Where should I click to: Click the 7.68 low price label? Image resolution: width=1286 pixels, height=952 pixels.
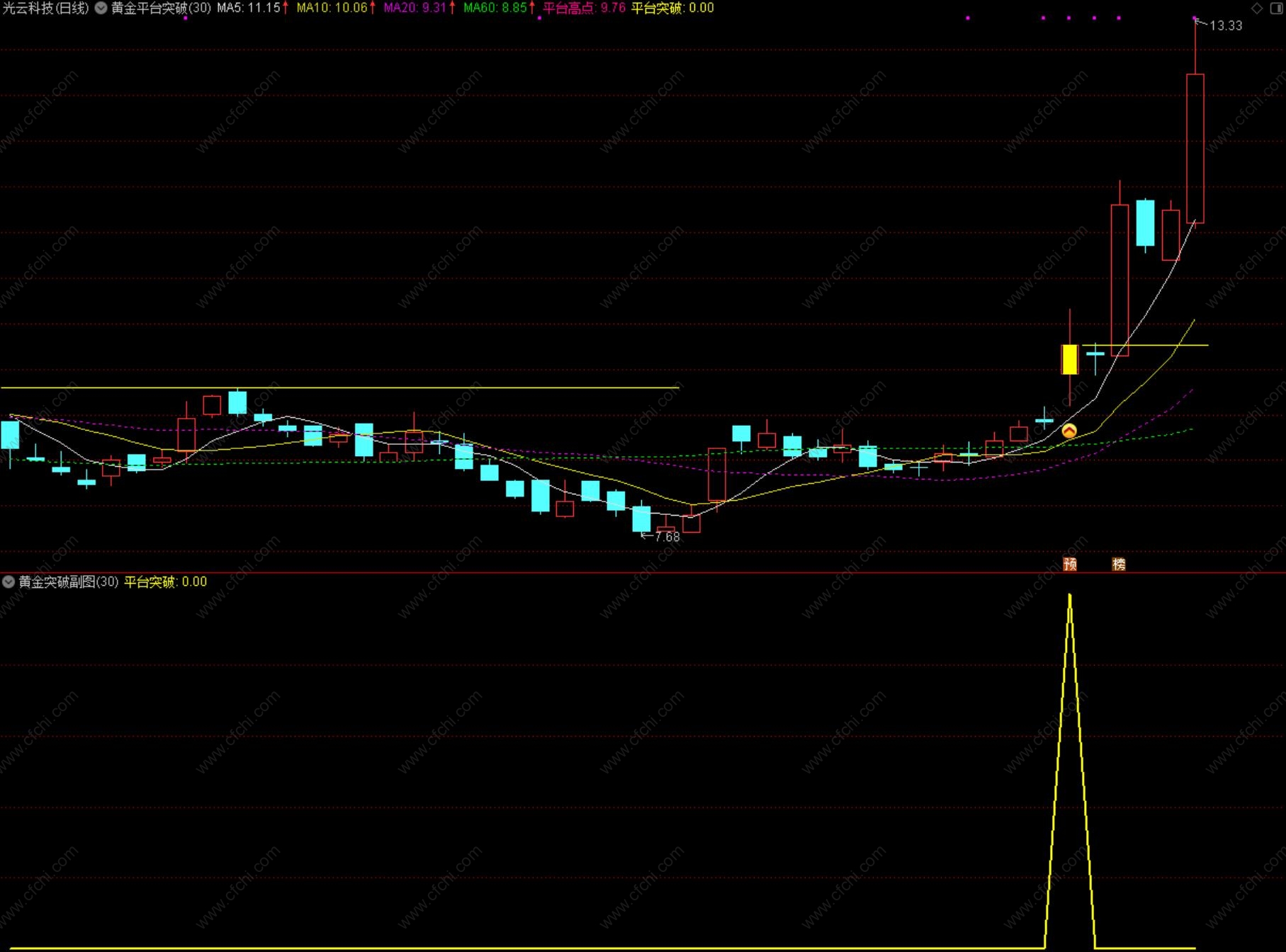coord(667,537)
